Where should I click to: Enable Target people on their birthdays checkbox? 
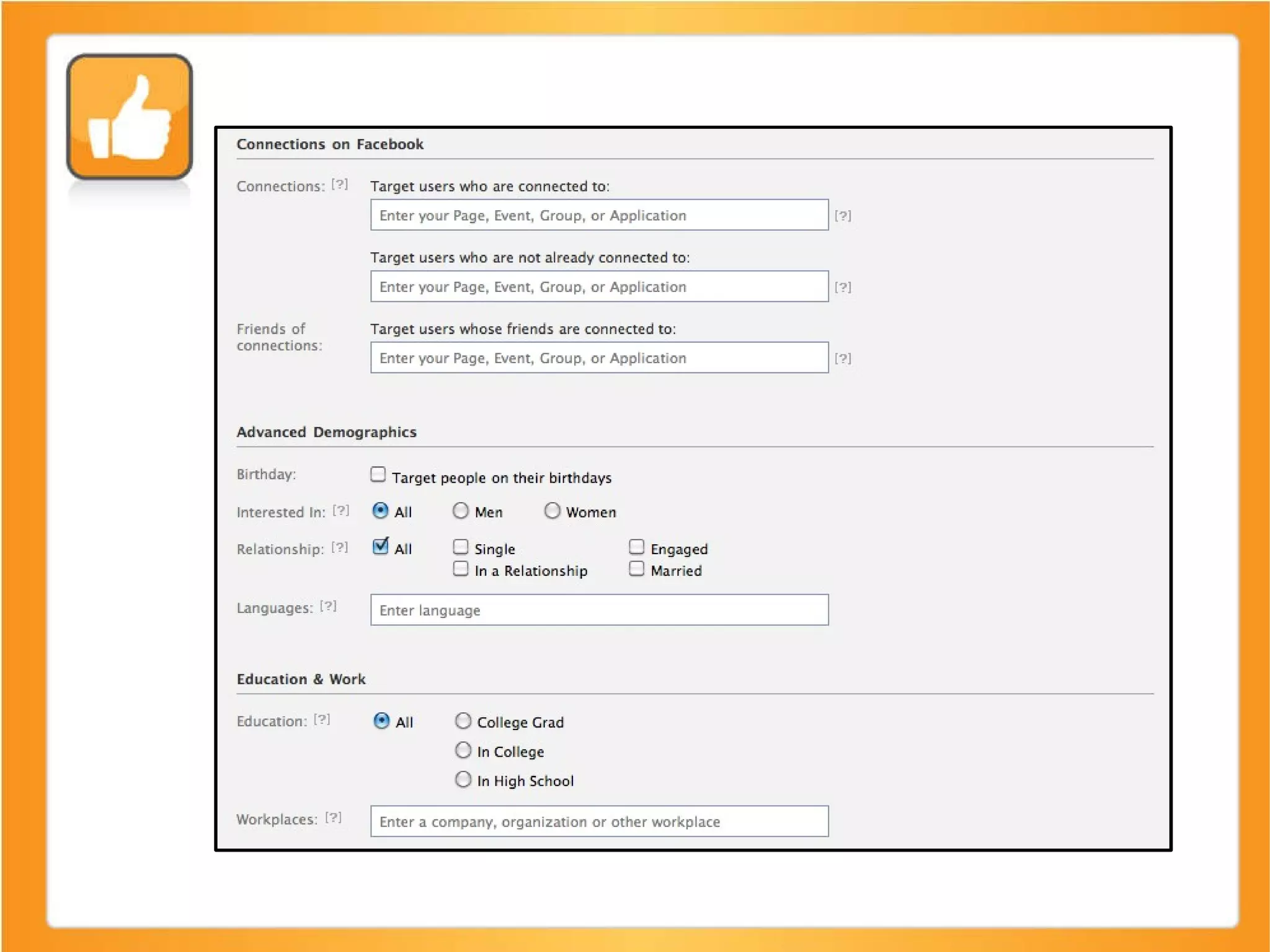click(x=378, y=475)
